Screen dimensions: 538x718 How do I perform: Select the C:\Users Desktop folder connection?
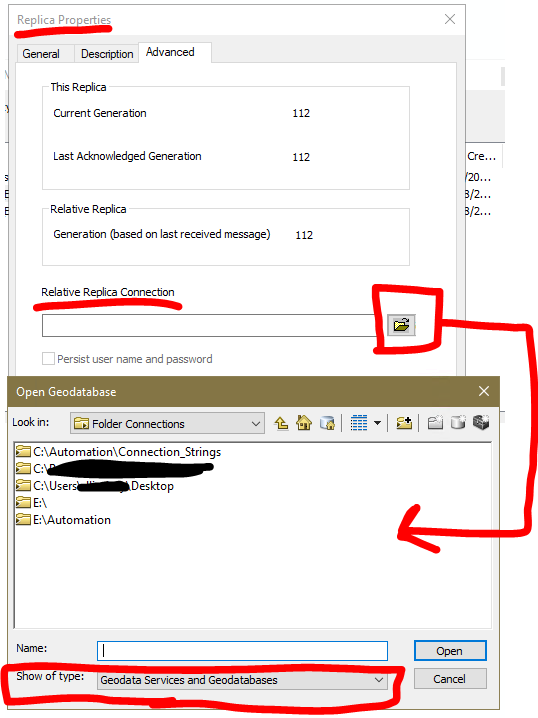[95, 486]
